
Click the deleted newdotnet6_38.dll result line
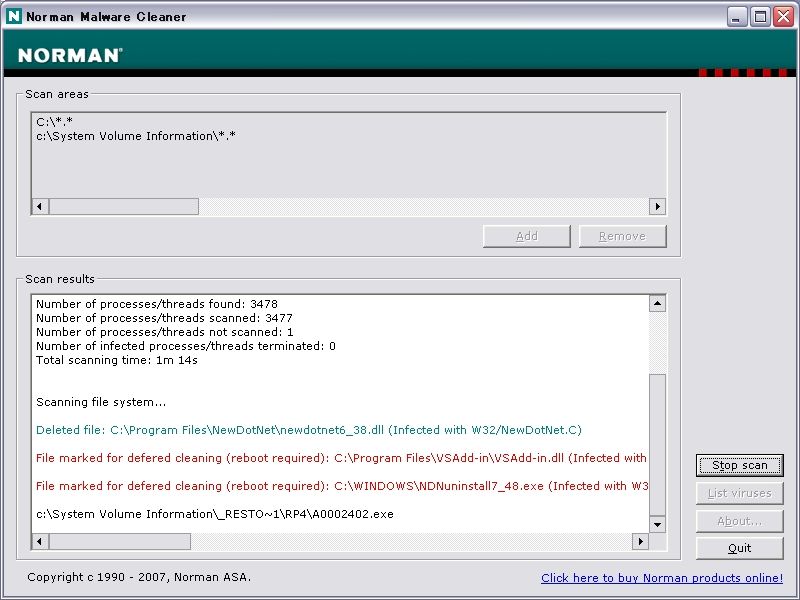(308, 430)
